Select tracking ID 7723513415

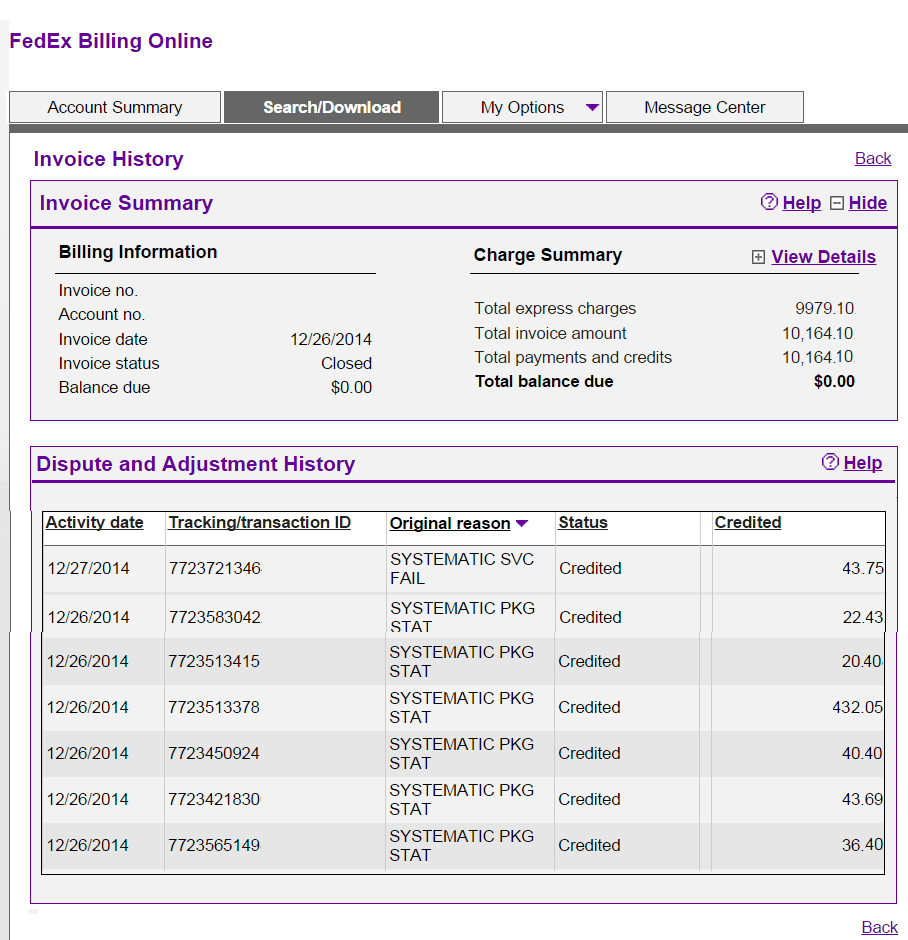(x=214, y=661)
